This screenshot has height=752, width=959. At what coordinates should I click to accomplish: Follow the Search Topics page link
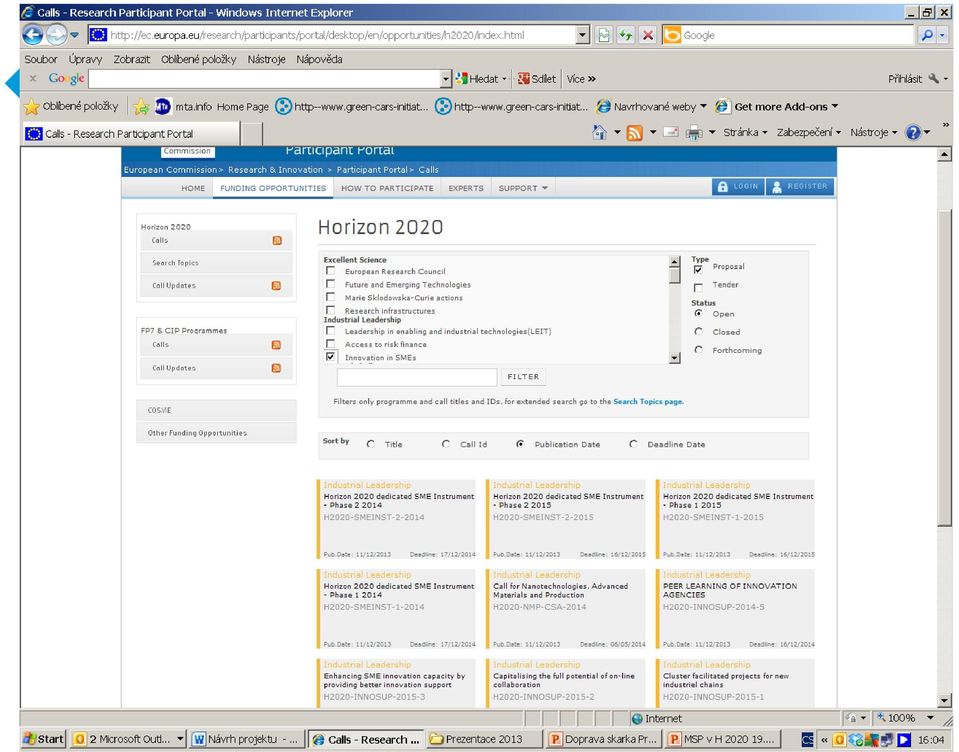pyautogui.click(x=648, y=402)
